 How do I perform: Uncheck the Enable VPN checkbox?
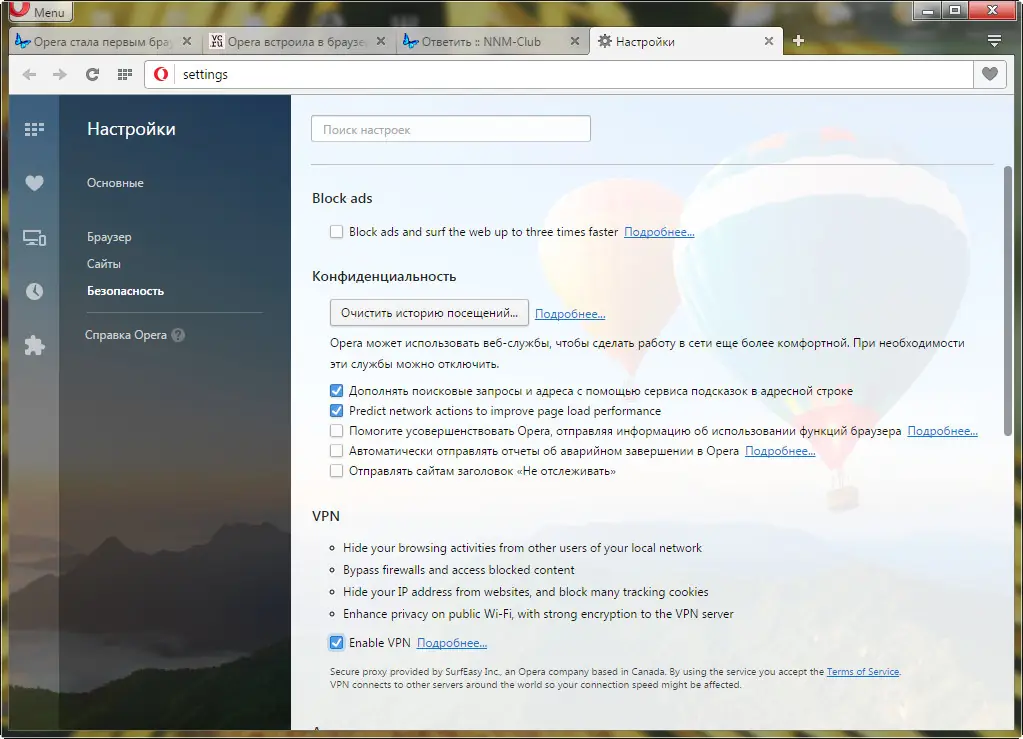click(336, 642)
